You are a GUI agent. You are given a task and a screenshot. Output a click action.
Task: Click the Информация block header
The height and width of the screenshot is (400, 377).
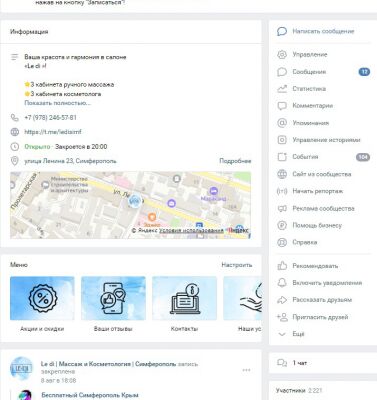pos(29,32)
